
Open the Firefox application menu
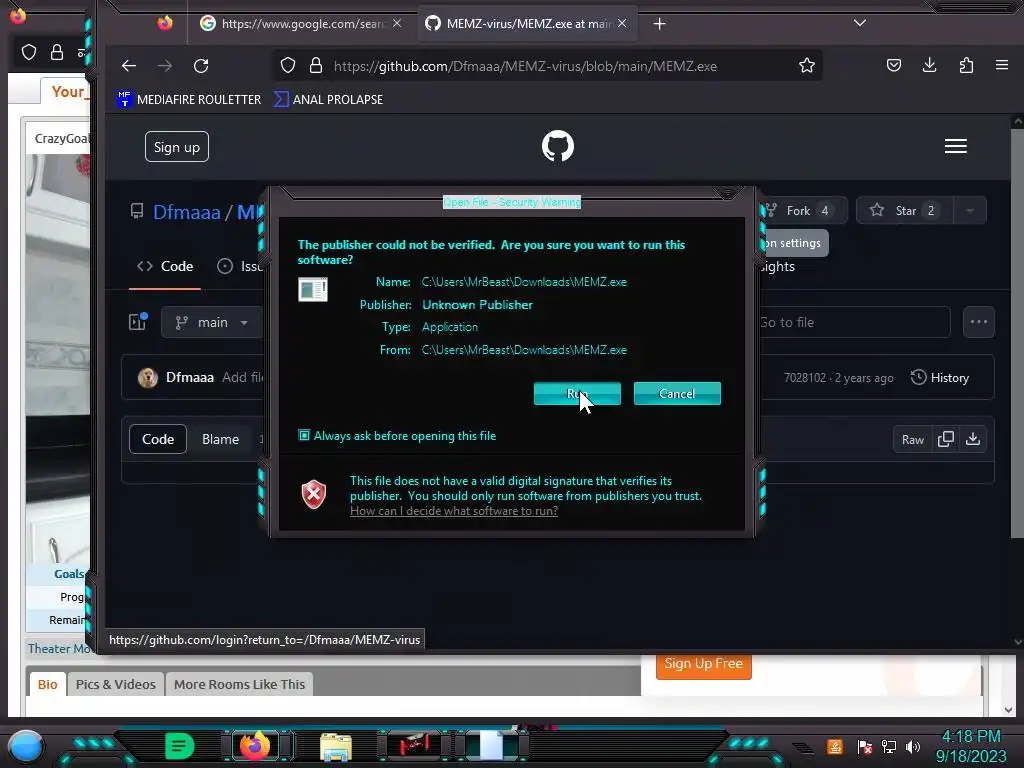[x=1002, y=65]
